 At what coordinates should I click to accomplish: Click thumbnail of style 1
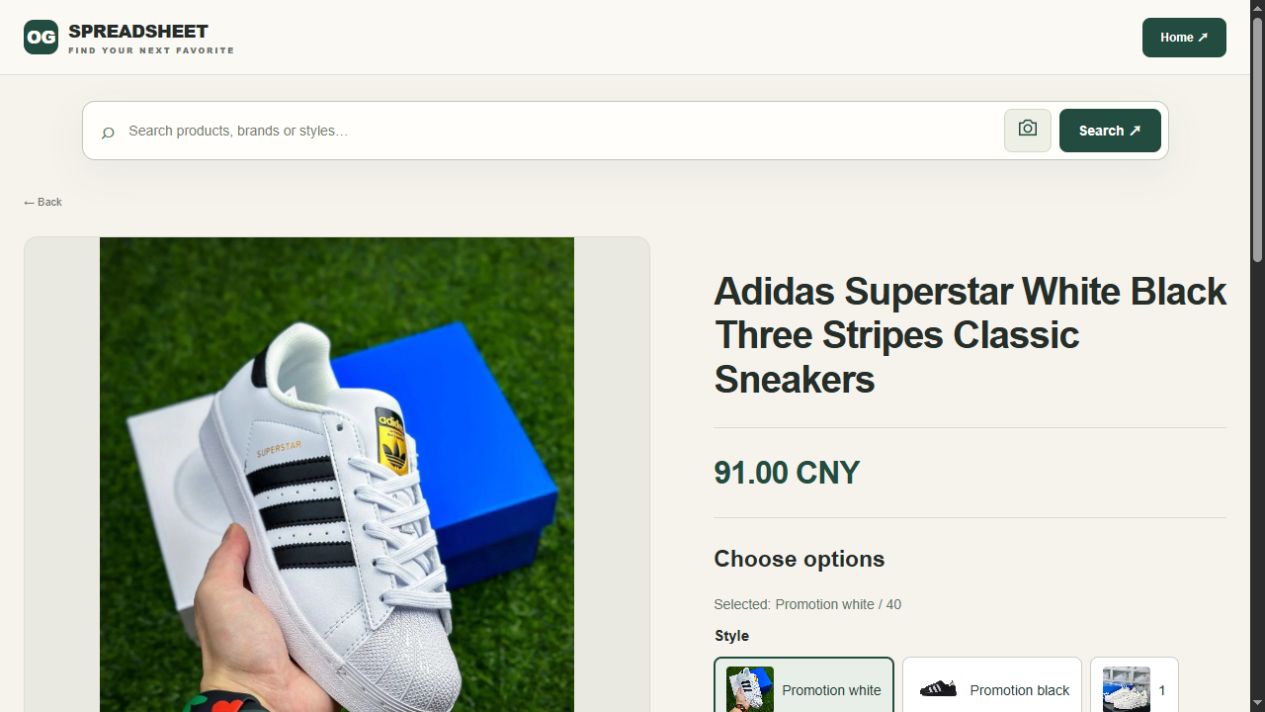pyautogui.click(x=1126, y=689)
